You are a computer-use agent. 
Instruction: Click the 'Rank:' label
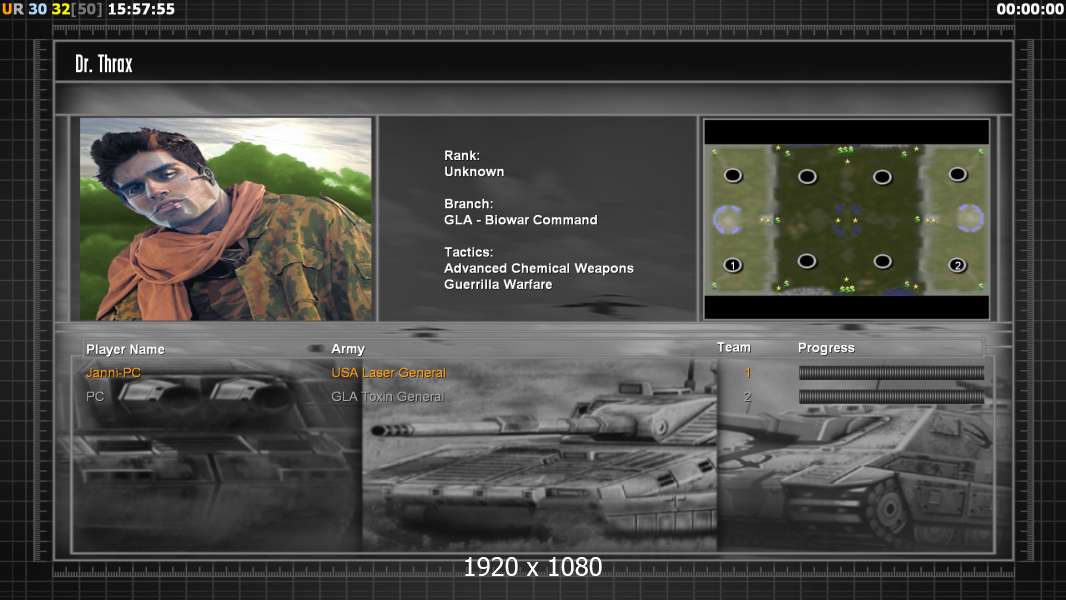pos(462,156)
